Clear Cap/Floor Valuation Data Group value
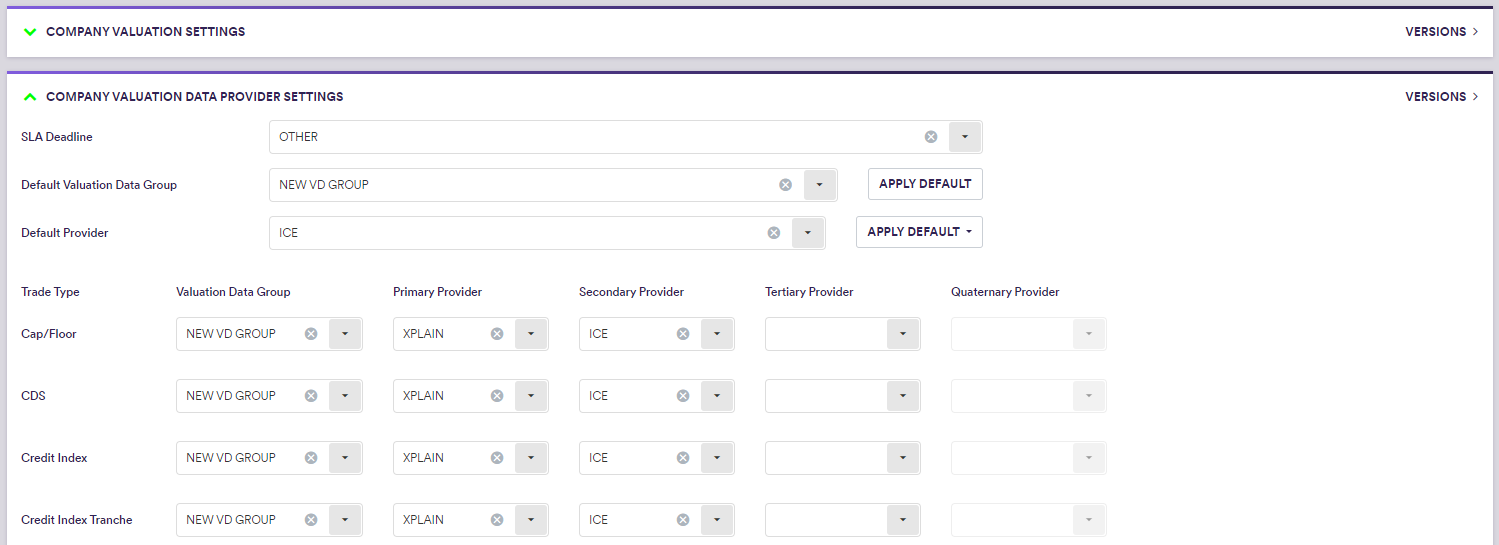Image resolution: width=1499 pixels, height=545 pixels. [311, 334]
